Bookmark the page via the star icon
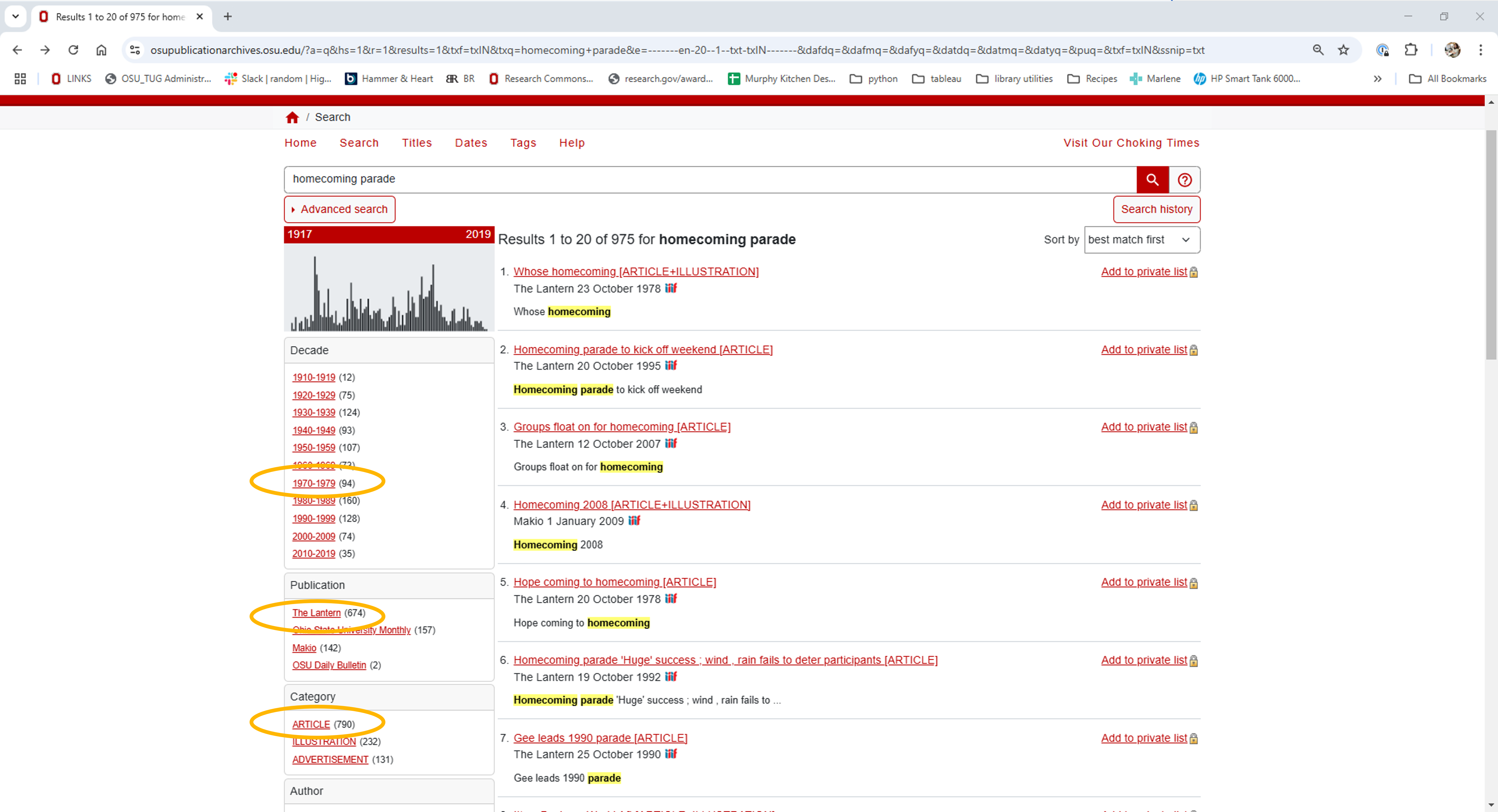 [x=1343, y=50]
